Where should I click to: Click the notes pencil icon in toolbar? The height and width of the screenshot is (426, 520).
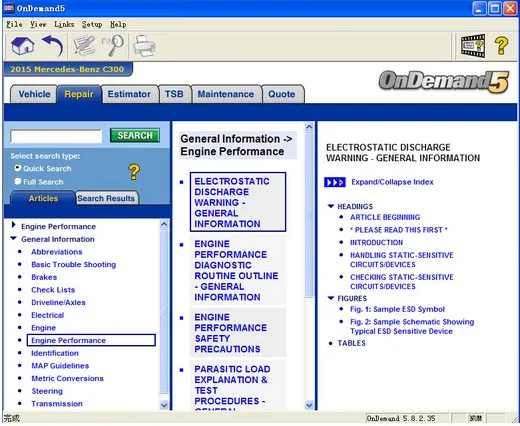tap(84, 46)
